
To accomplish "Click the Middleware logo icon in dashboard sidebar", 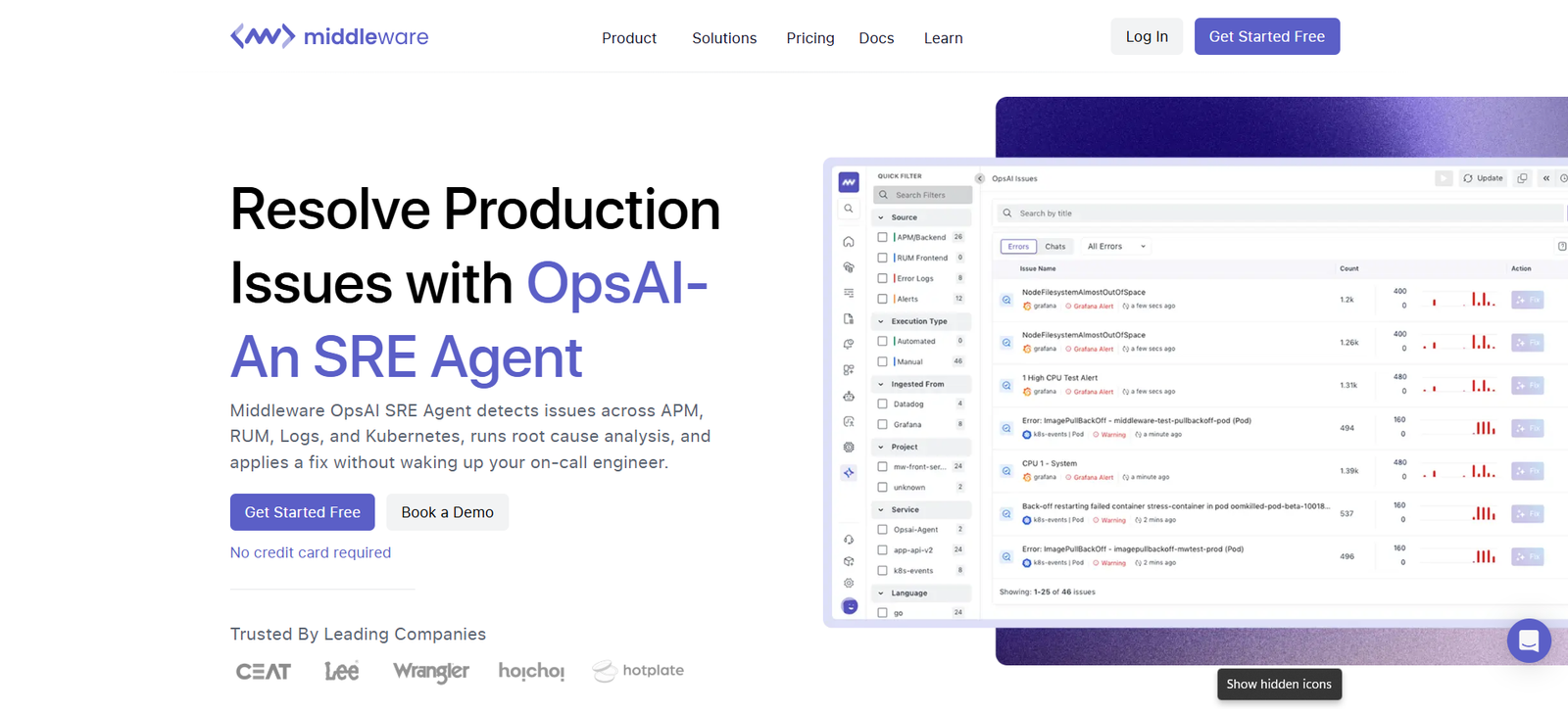I will pyautogui.click(x=849, y=182).
